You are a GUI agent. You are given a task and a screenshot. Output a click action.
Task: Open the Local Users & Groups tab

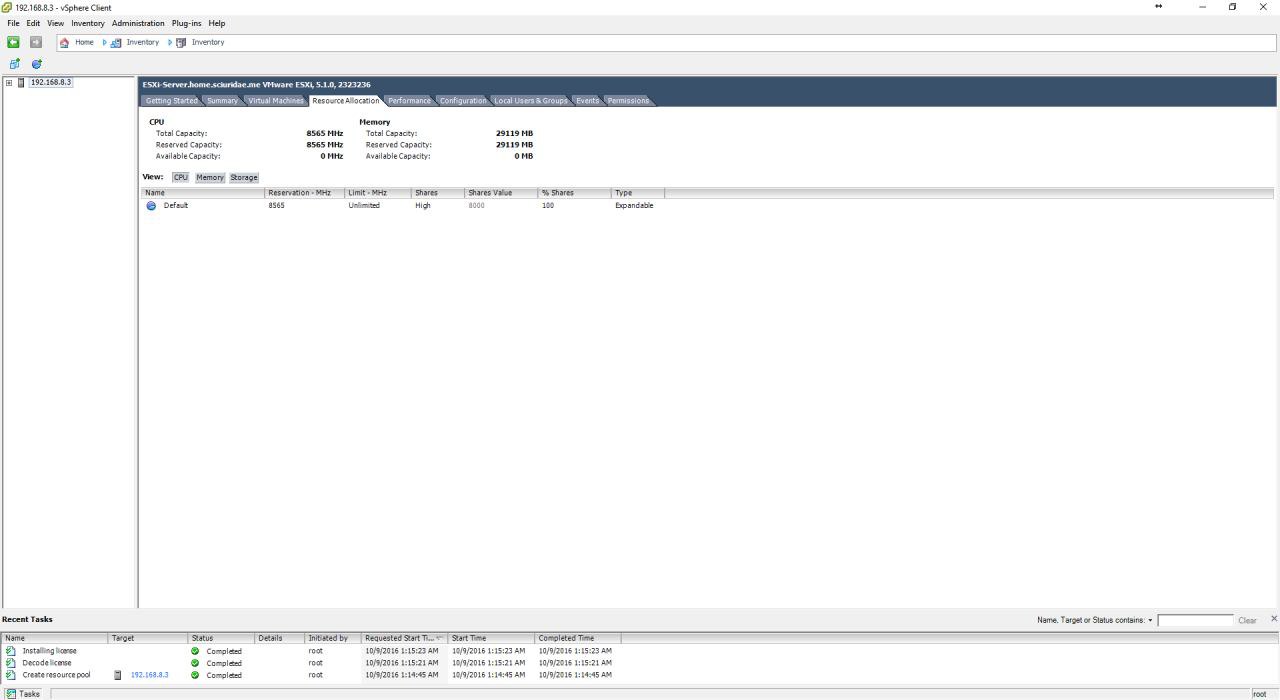tap(531, 100)
